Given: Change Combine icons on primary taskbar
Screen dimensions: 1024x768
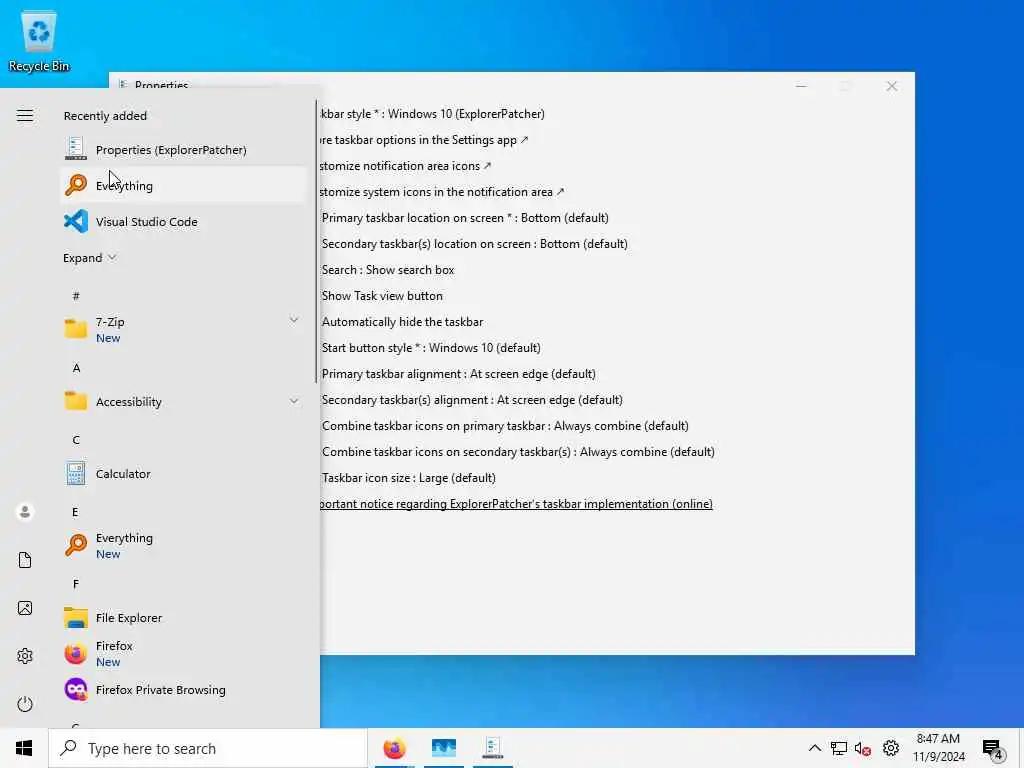Looking at the screenshot, I should tap(505, 426).
